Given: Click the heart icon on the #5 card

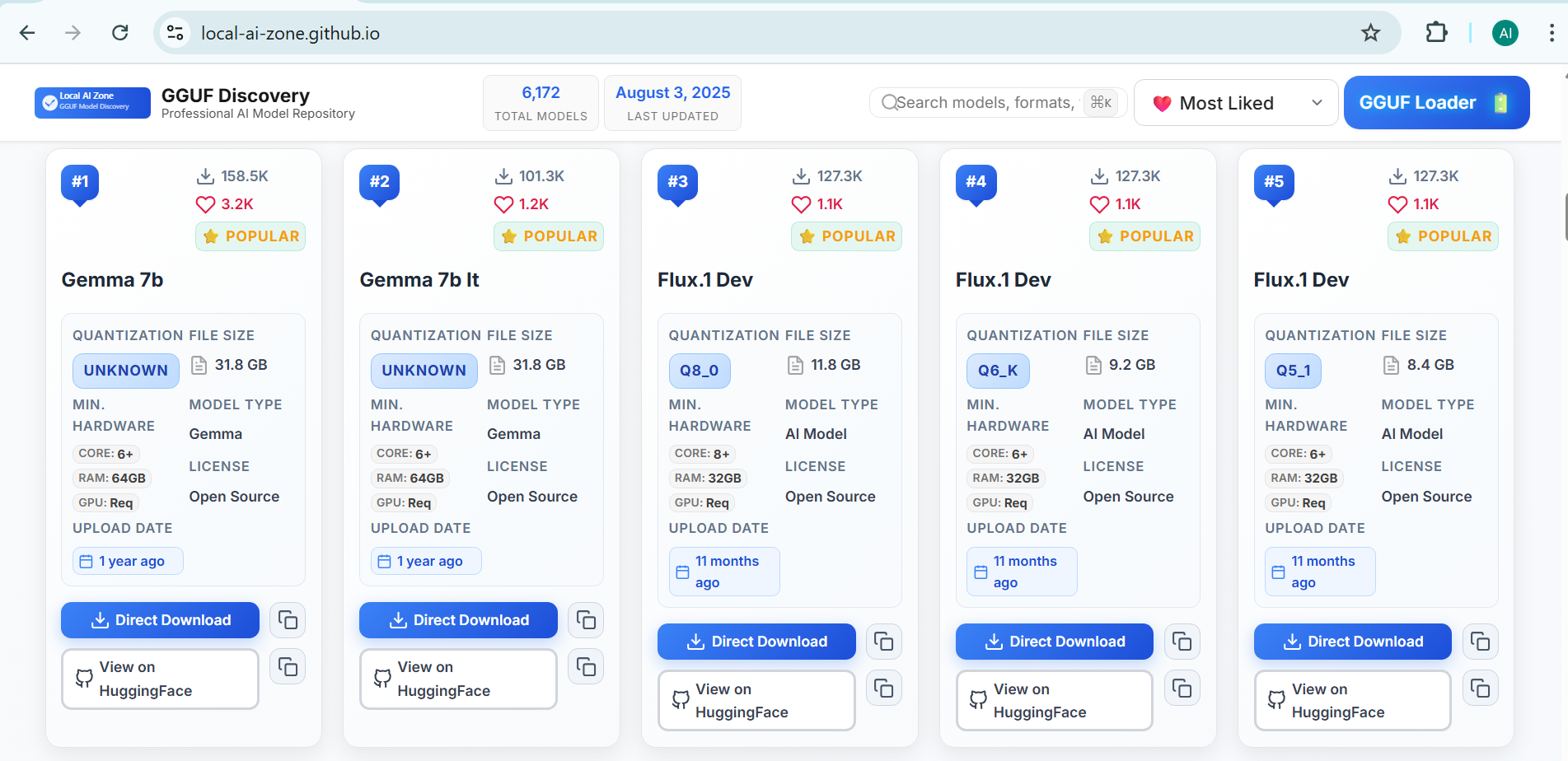Looking at the screenshot, I should pos(1397,204).
